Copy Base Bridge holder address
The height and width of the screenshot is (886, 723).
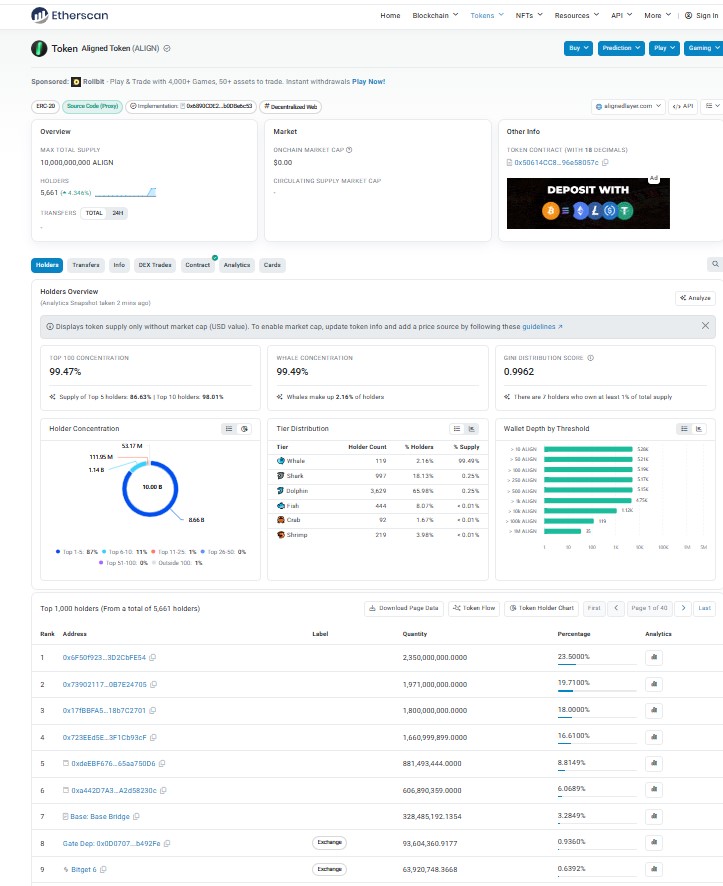click(x=136, y=816)
